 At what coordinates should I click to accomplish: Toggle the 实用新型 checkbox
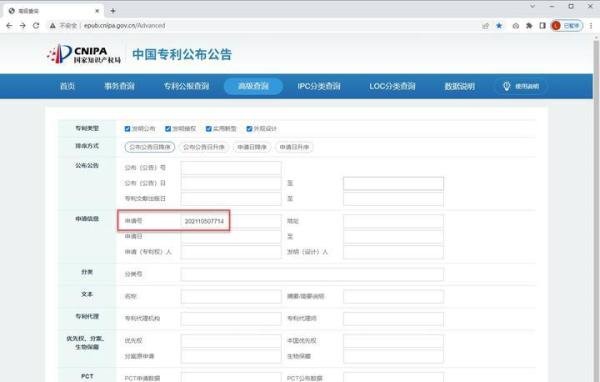tap(209, 129)
